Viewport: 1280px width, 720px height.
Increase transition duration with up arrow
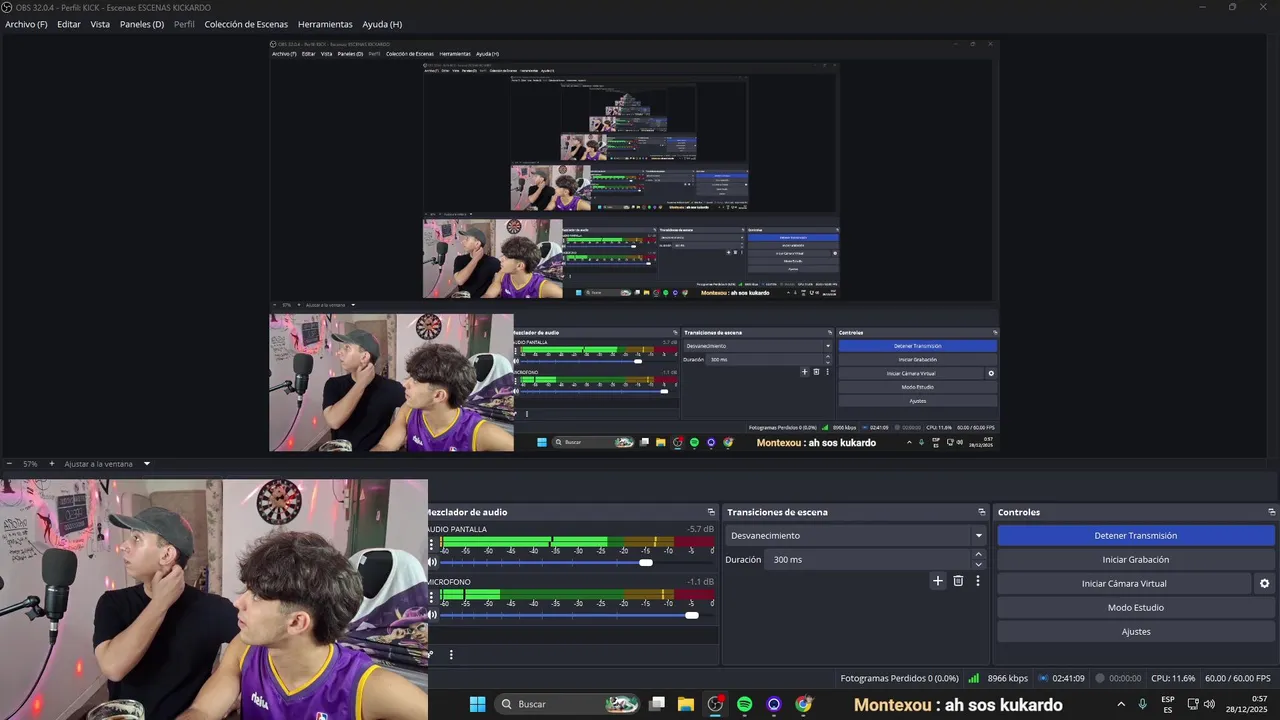pos(978,555)
